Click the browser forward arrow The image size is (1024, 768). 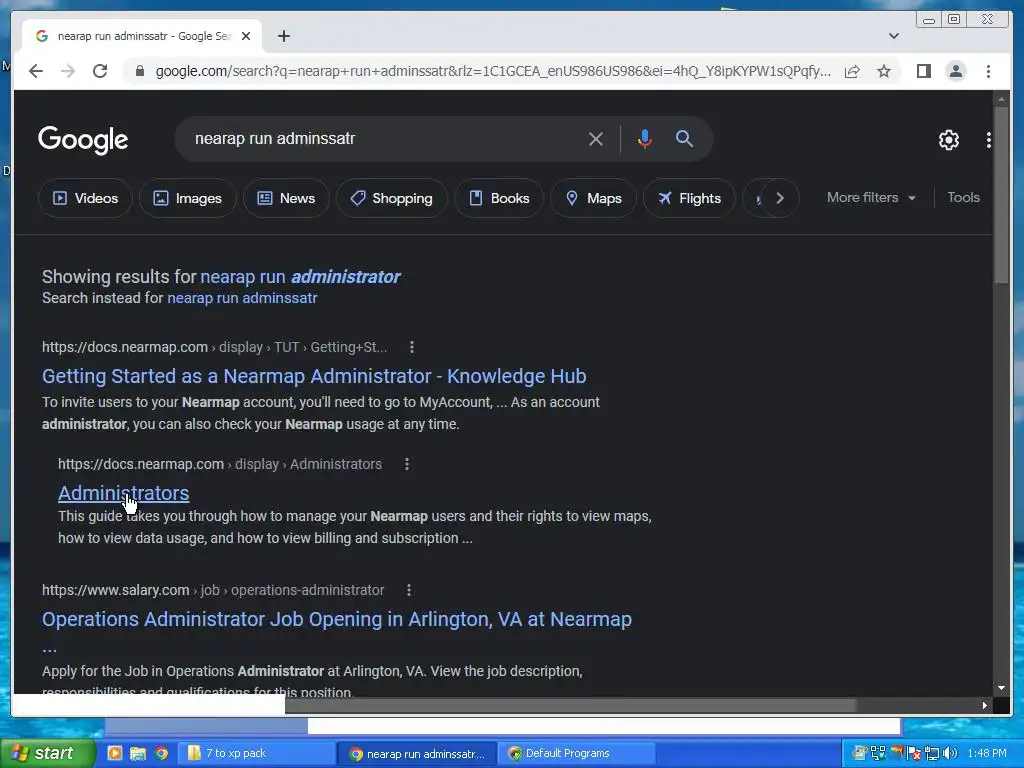coord(68,71)
